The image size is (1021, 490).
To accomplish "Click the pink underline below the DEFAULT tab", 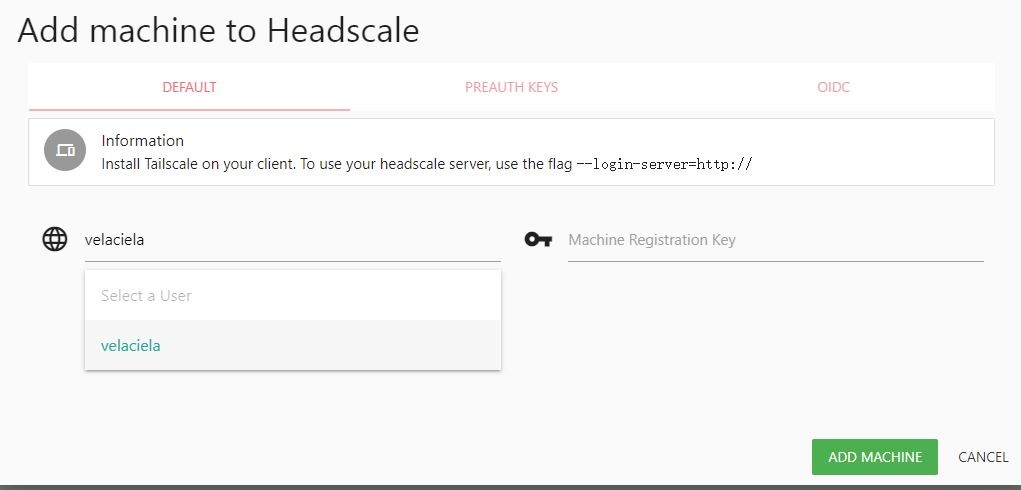I will [189, 109].
